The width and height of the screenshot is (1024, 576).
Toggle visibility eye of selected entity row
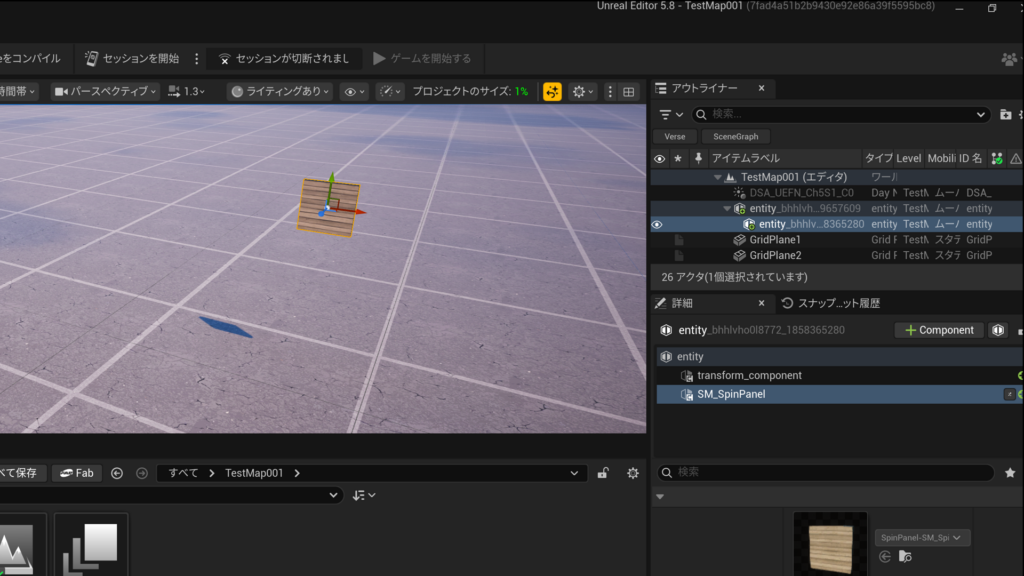(x=657, y=225)
